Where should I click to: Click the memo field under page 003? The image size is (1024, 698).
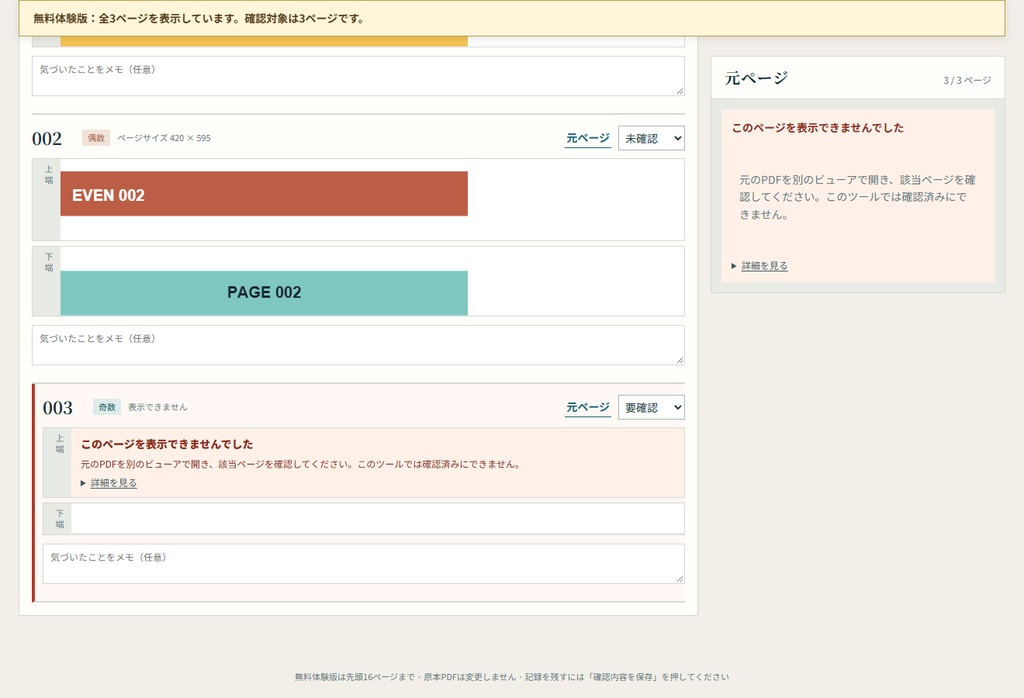364,564
